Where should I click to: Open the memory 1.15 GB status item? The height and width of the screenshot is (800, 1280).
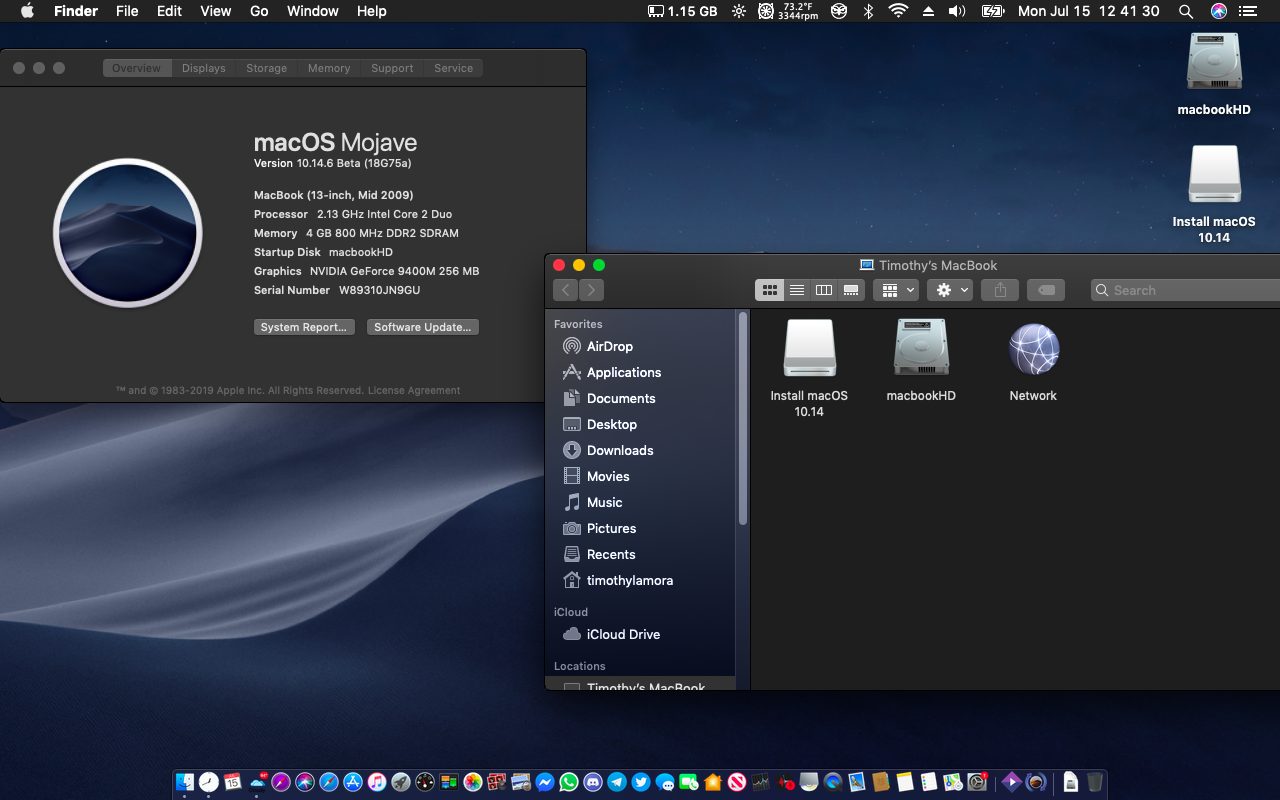pyautogui.click(x=683, y=11)
